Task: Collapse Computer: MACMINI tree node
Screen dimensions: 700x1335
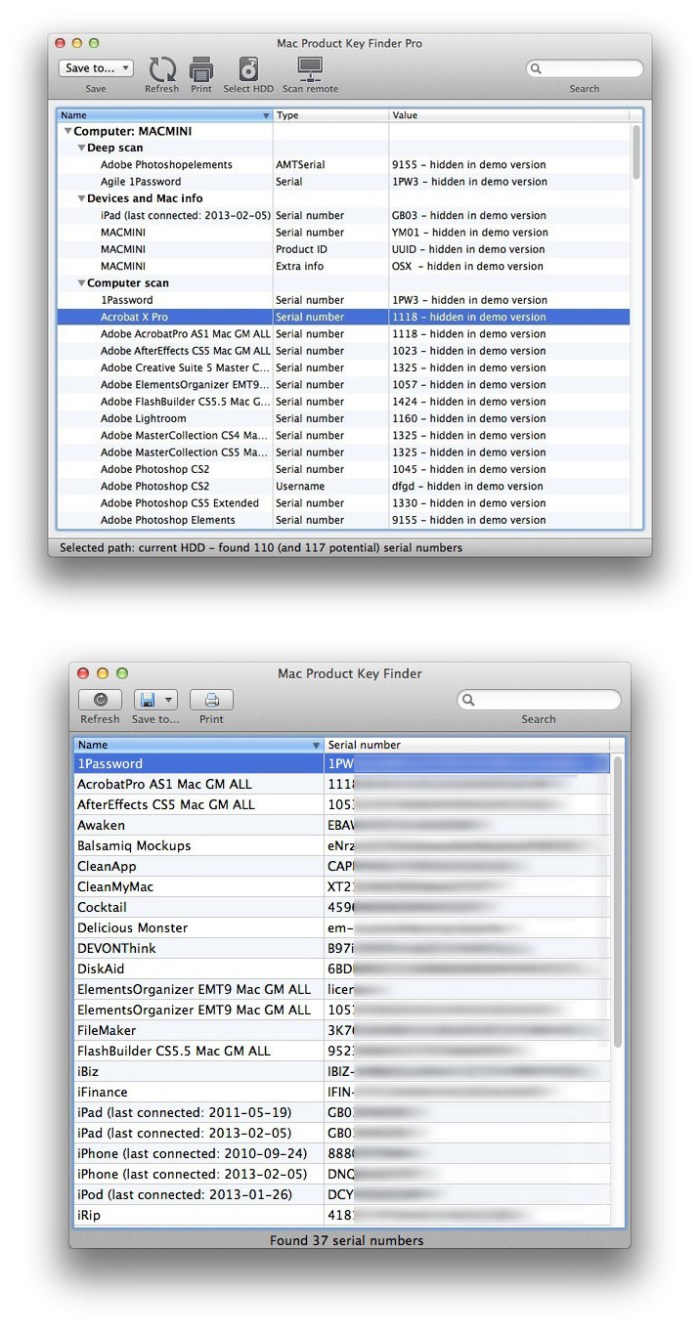Action: 67,131
